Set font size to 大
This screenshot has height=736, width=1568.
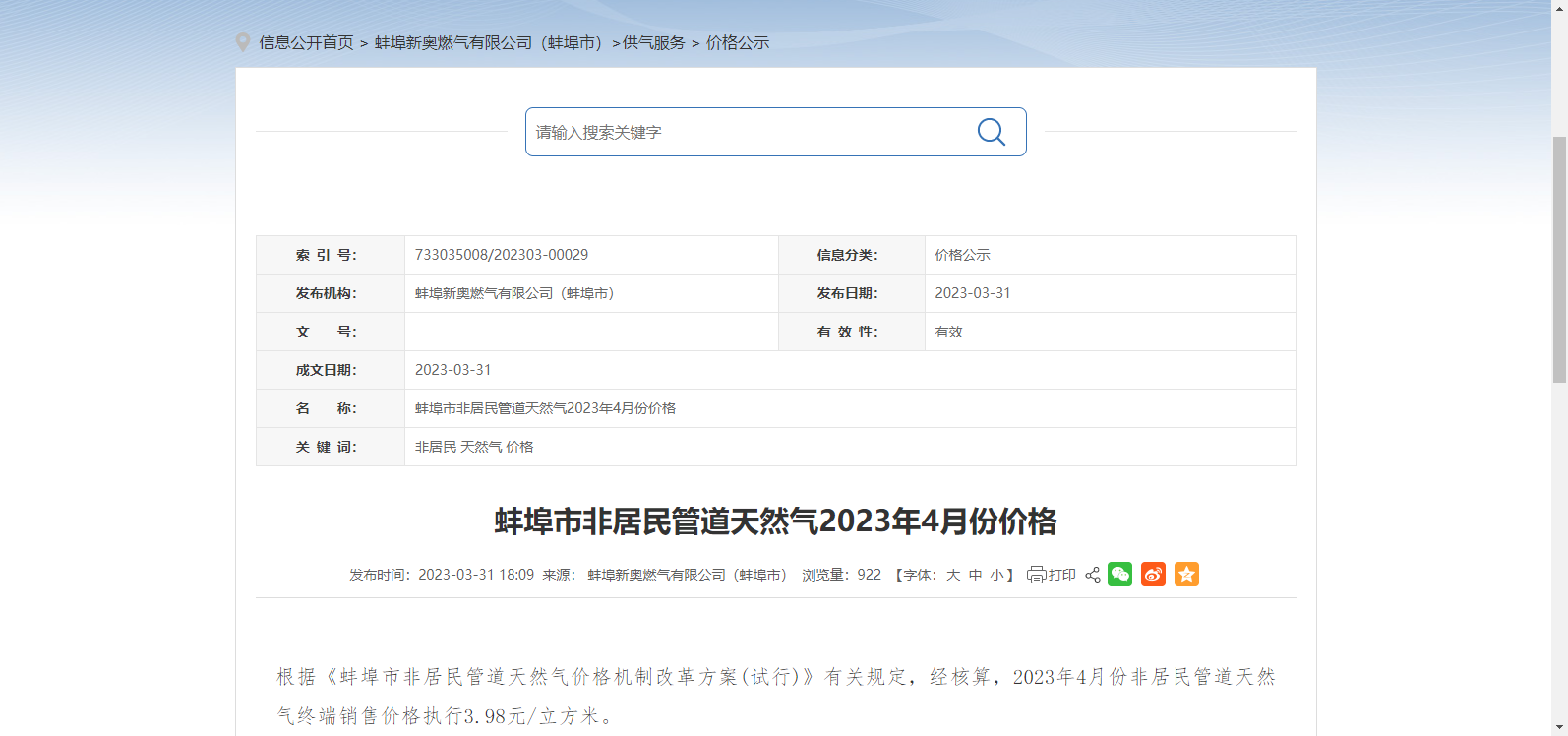(953, 575)
